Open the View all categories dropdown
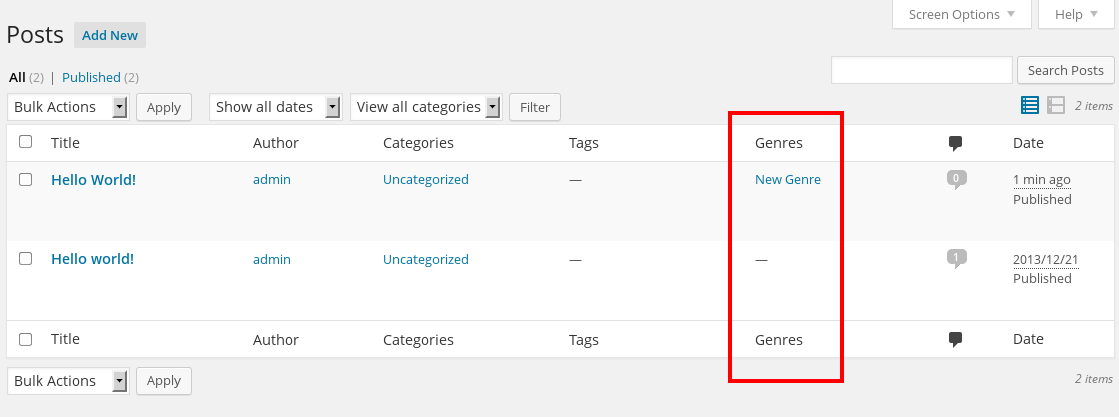 coord(426,107)
